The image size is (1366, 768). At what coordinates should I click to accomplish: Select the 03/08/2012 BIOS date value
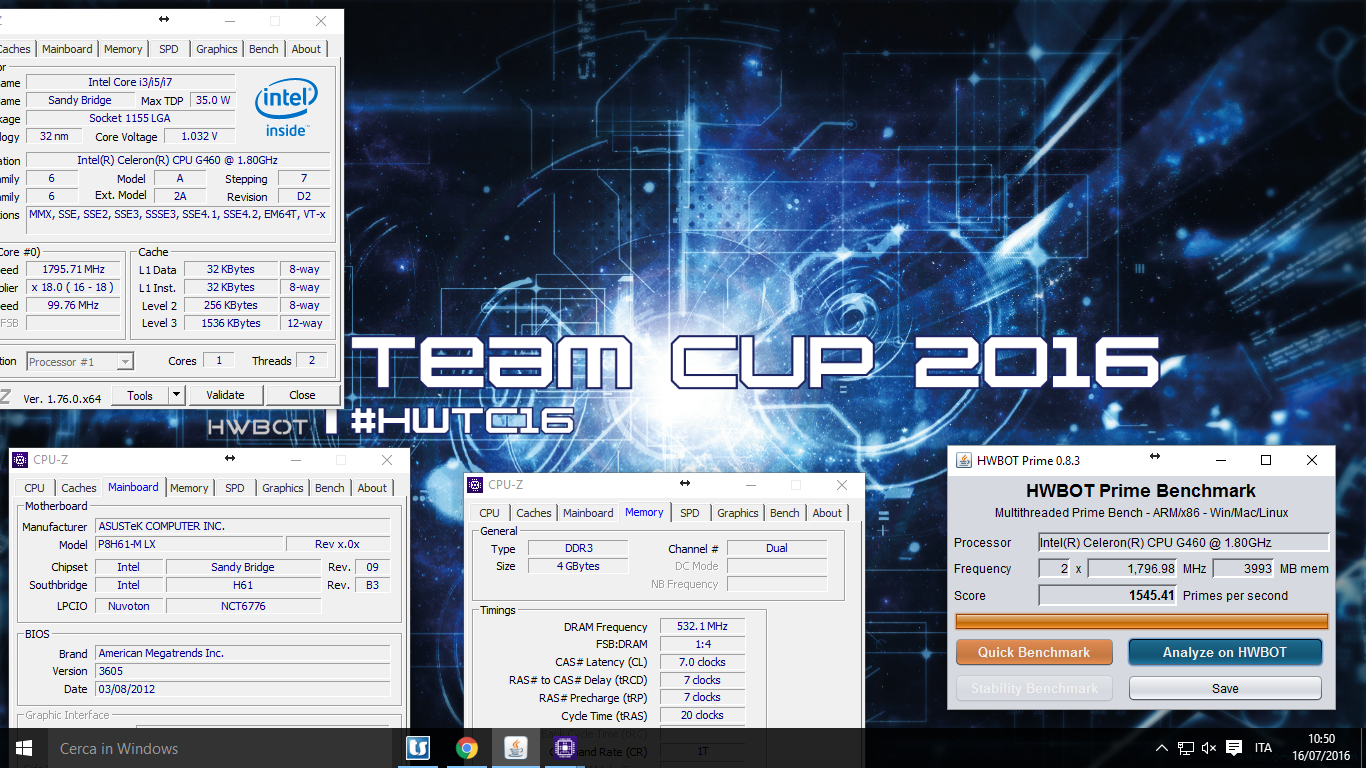(242, 689)
